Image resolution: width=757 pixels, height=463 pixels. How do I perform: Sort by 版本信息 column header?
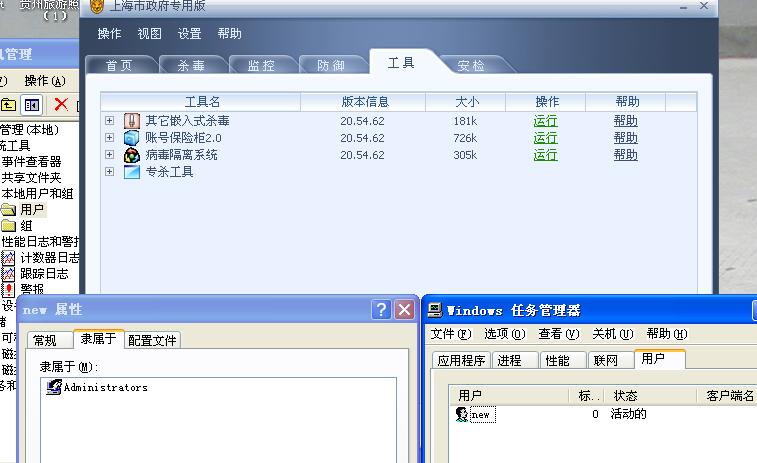click(363, 102)
